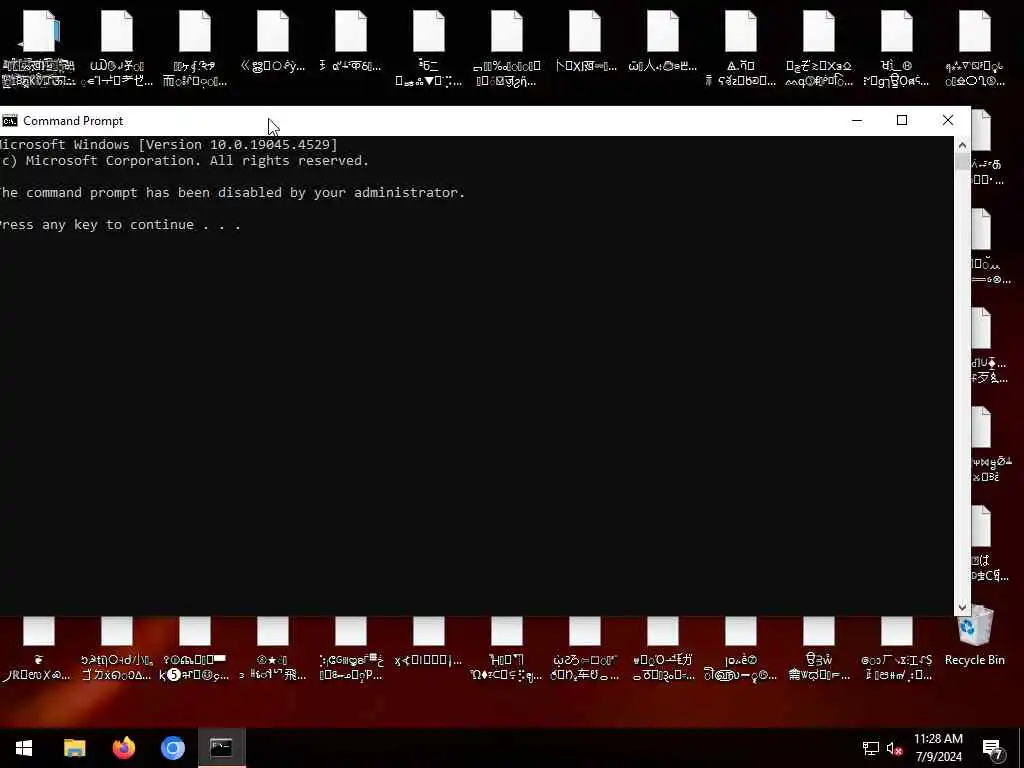Open File Explorer from the taskbar

tap(74, 748)
